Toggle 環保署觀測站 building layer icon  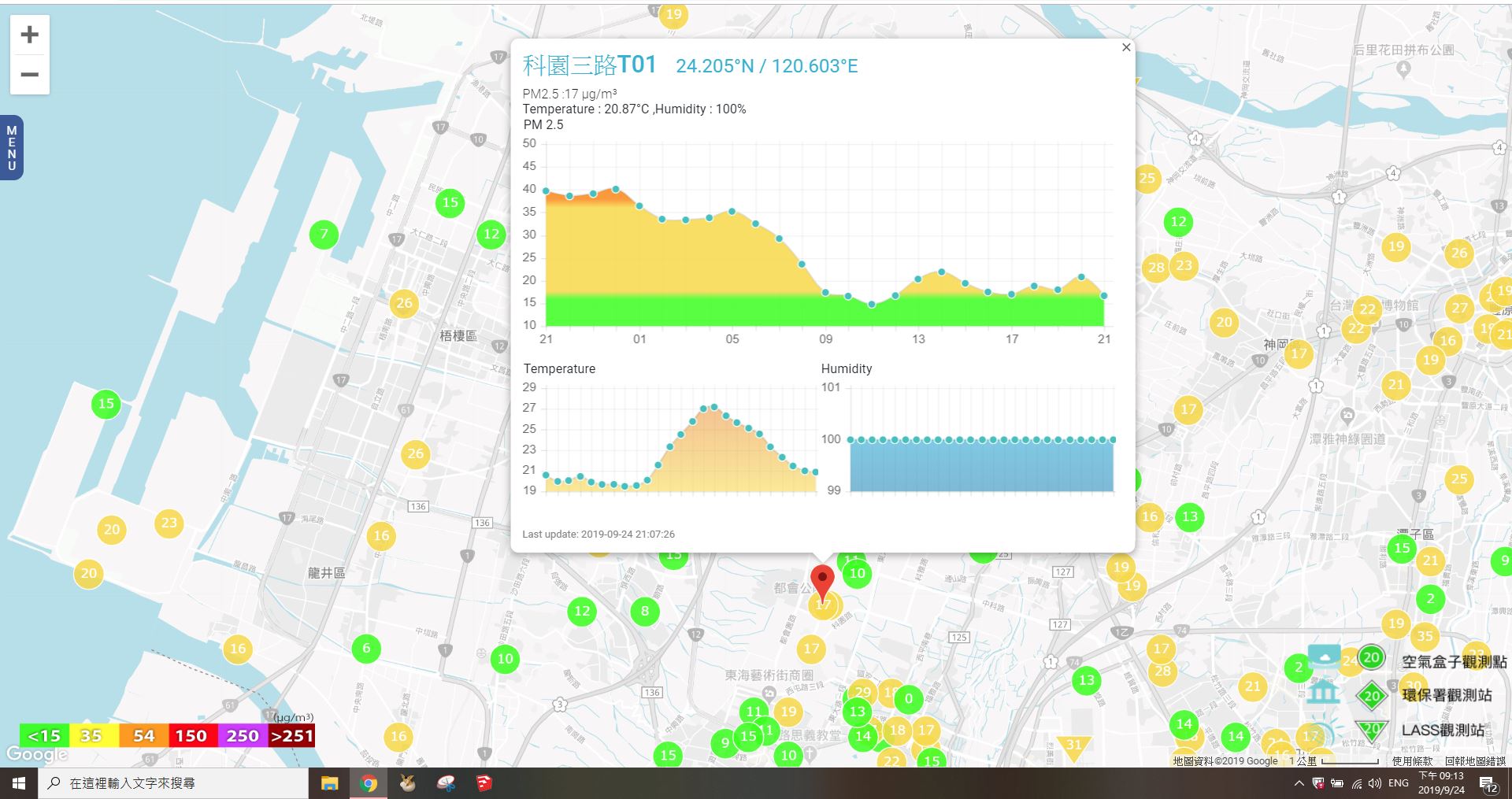coord(1324,694)
